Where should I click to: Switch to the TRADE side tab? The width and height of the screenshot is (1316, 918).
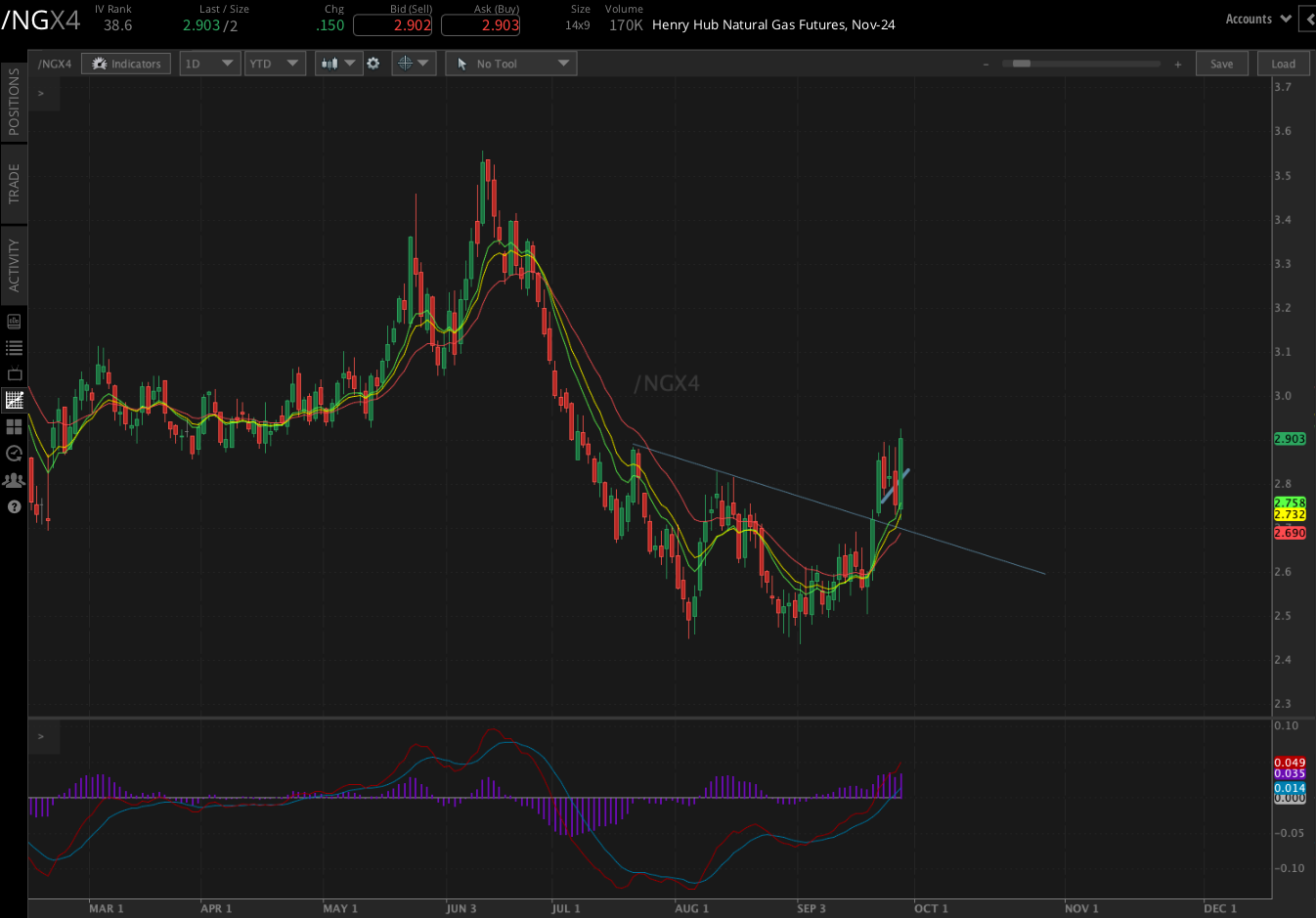(14, 184)
